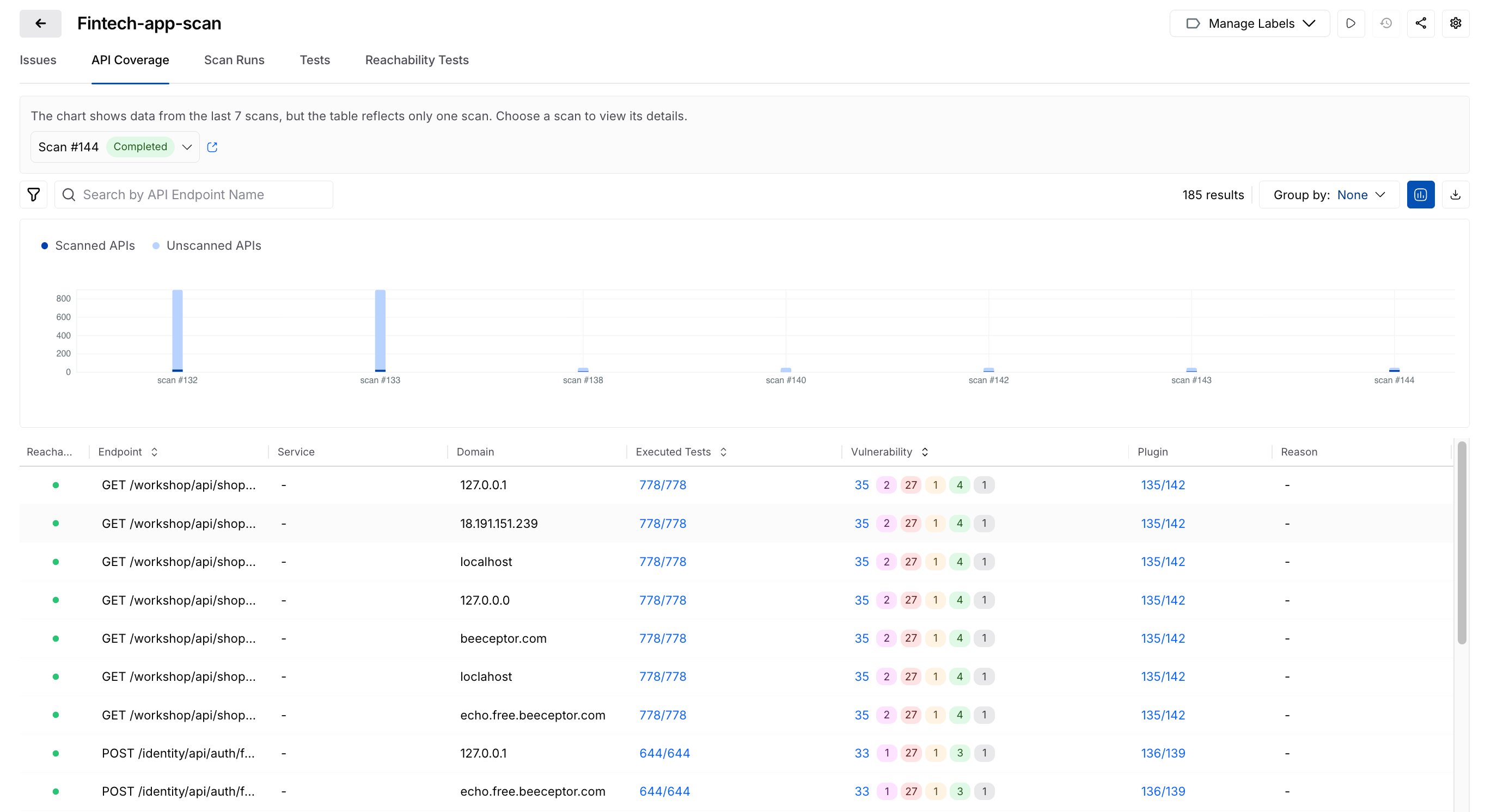Click green reachability dot for 18.191.151.239 row
The width and height of the screenshot is (1491, 812).
tap(56, 523)
